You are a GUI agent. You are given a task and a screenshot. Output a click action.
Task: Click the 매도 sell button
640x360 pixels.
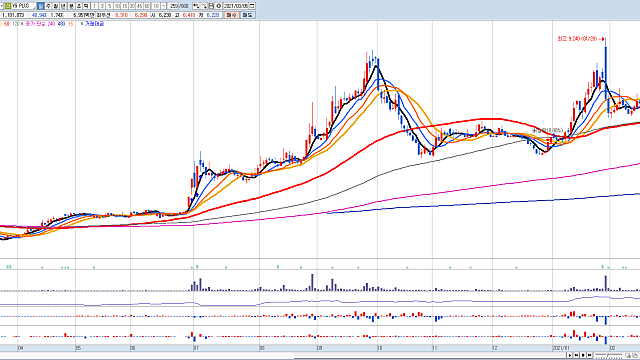(247, 15)
